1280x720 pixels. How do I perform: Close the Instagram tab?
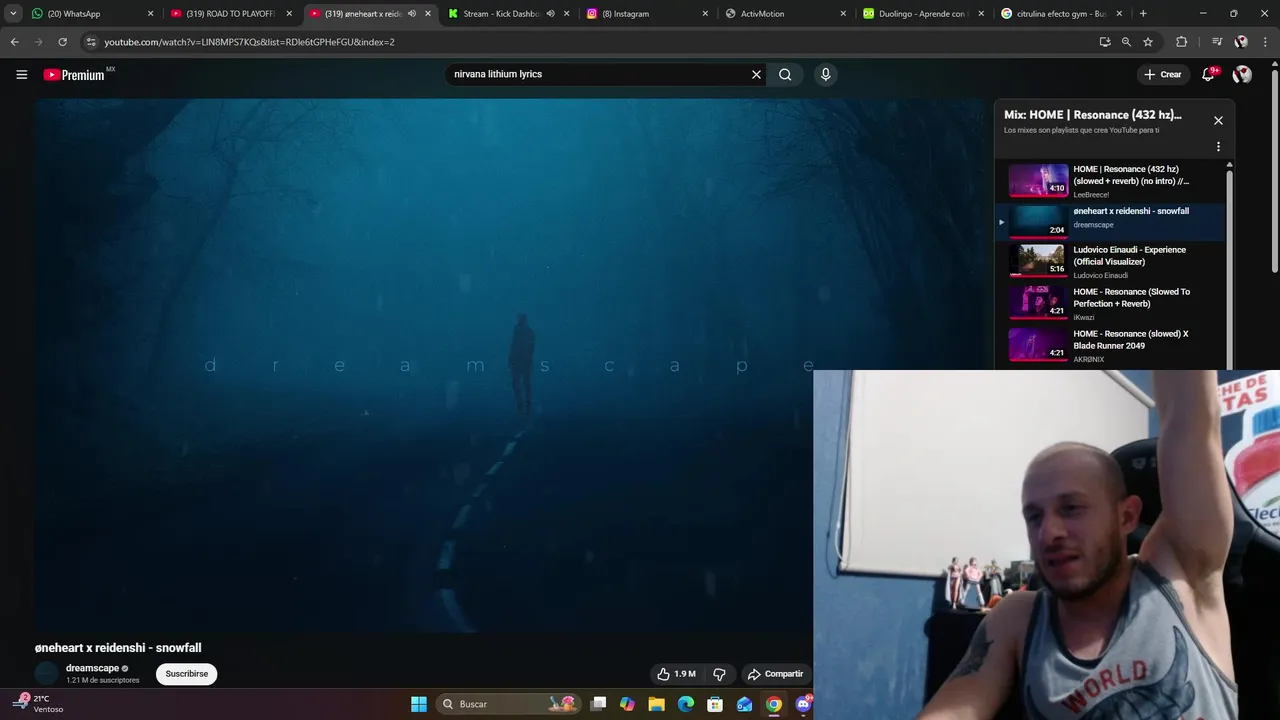point(705,14)
